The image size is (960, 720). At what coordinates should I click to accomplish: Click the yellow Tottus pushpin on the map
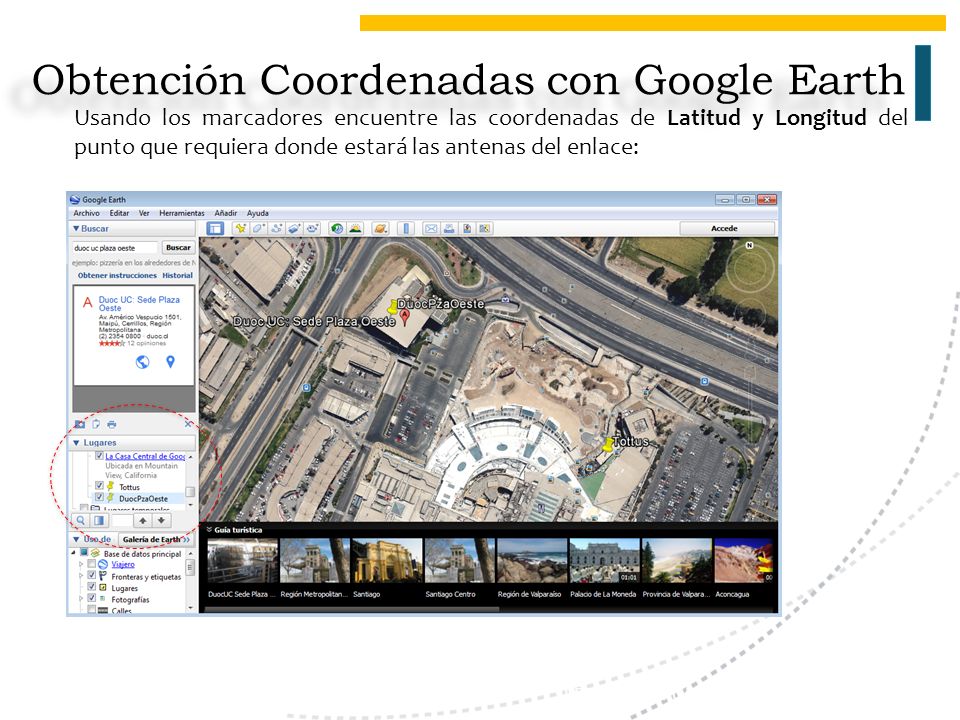(x=607, y=444)
